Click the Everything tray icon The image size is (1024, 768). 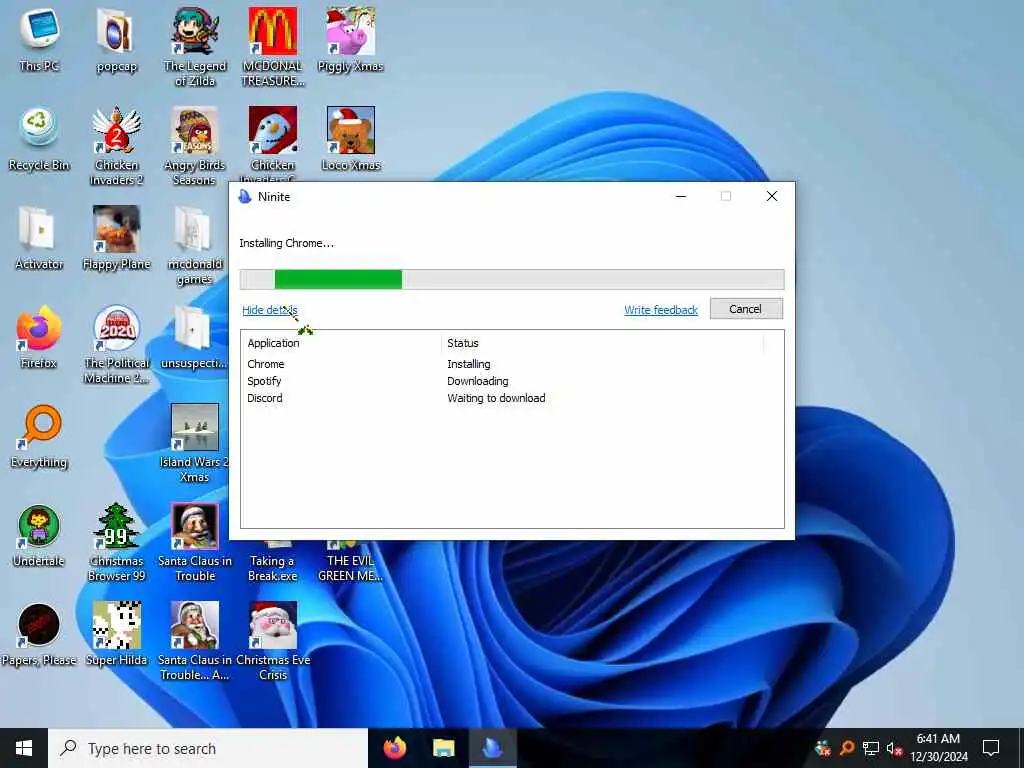pos(847,748)
